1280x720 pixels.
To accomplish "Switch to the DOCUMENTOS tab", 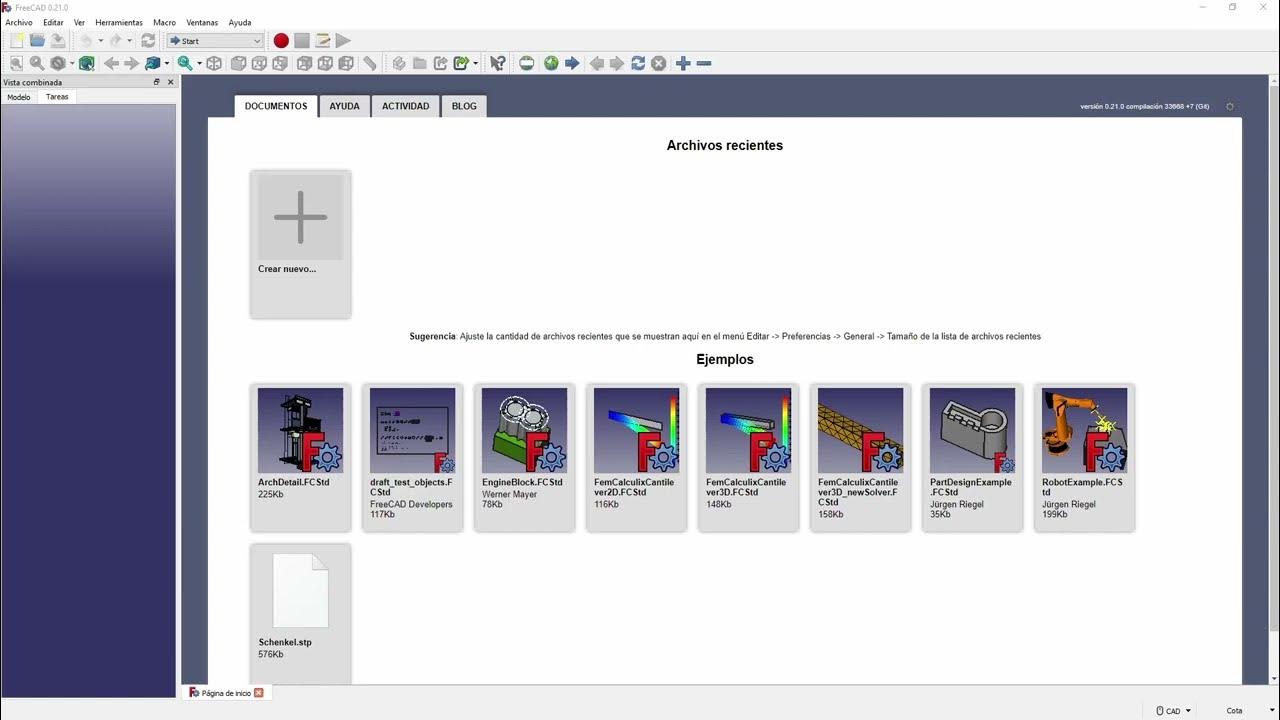I will click(276, 106).
